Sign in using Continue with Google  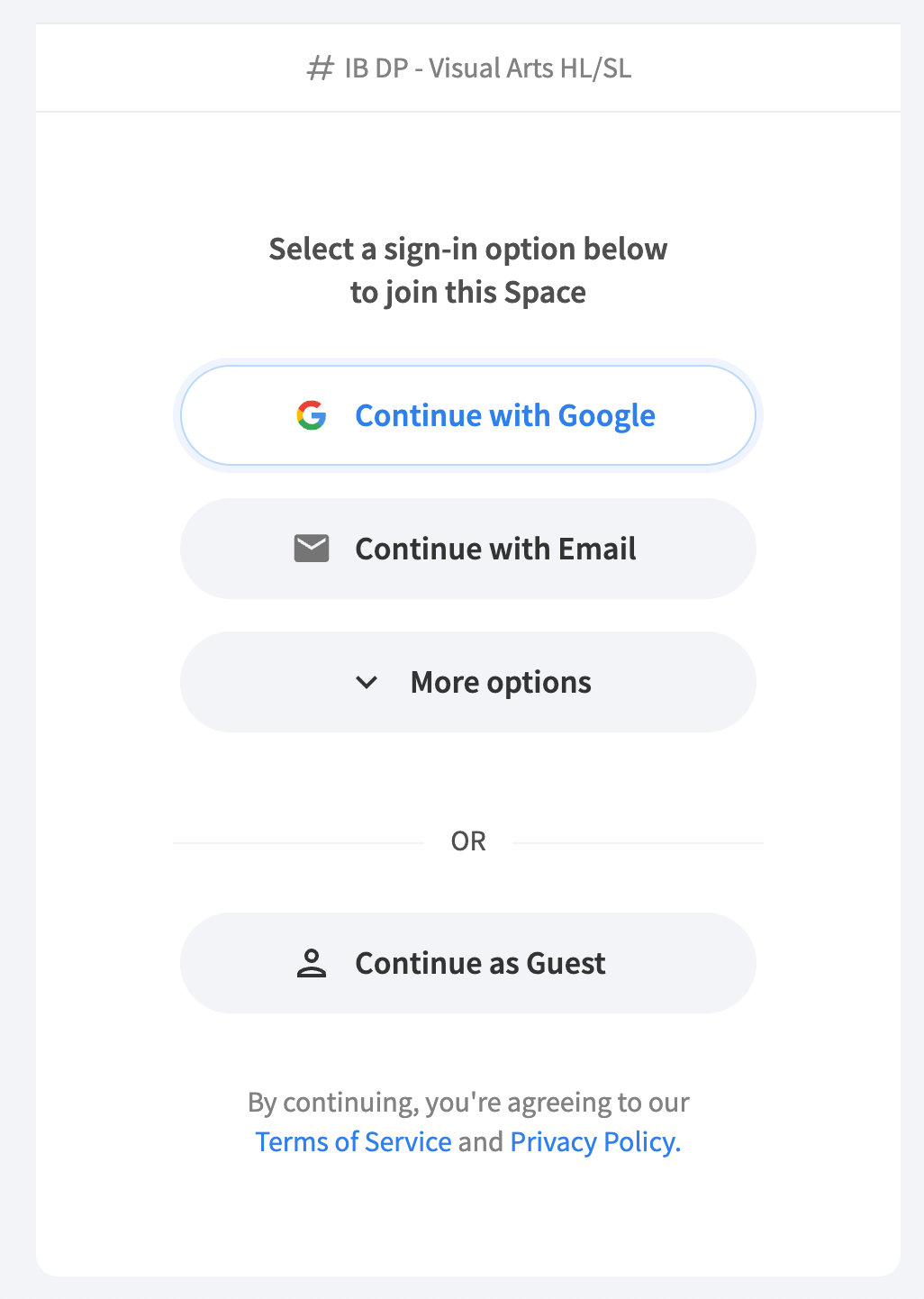(504, 415)
